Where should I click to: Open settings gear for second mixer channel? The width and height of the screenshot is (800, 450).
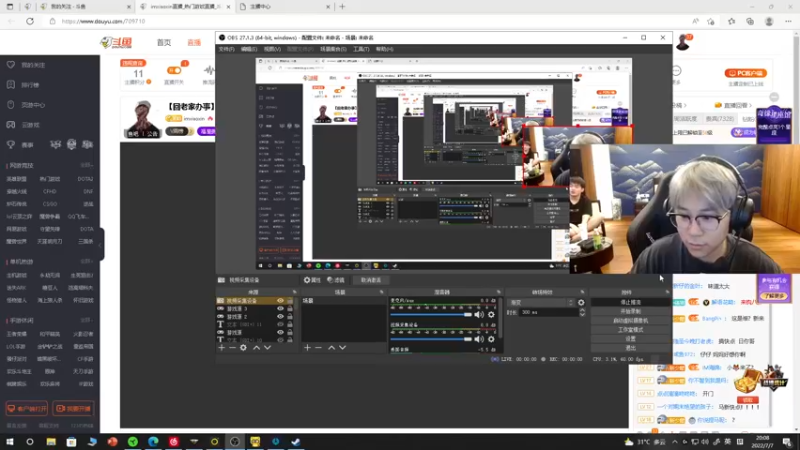pos(491,339)
